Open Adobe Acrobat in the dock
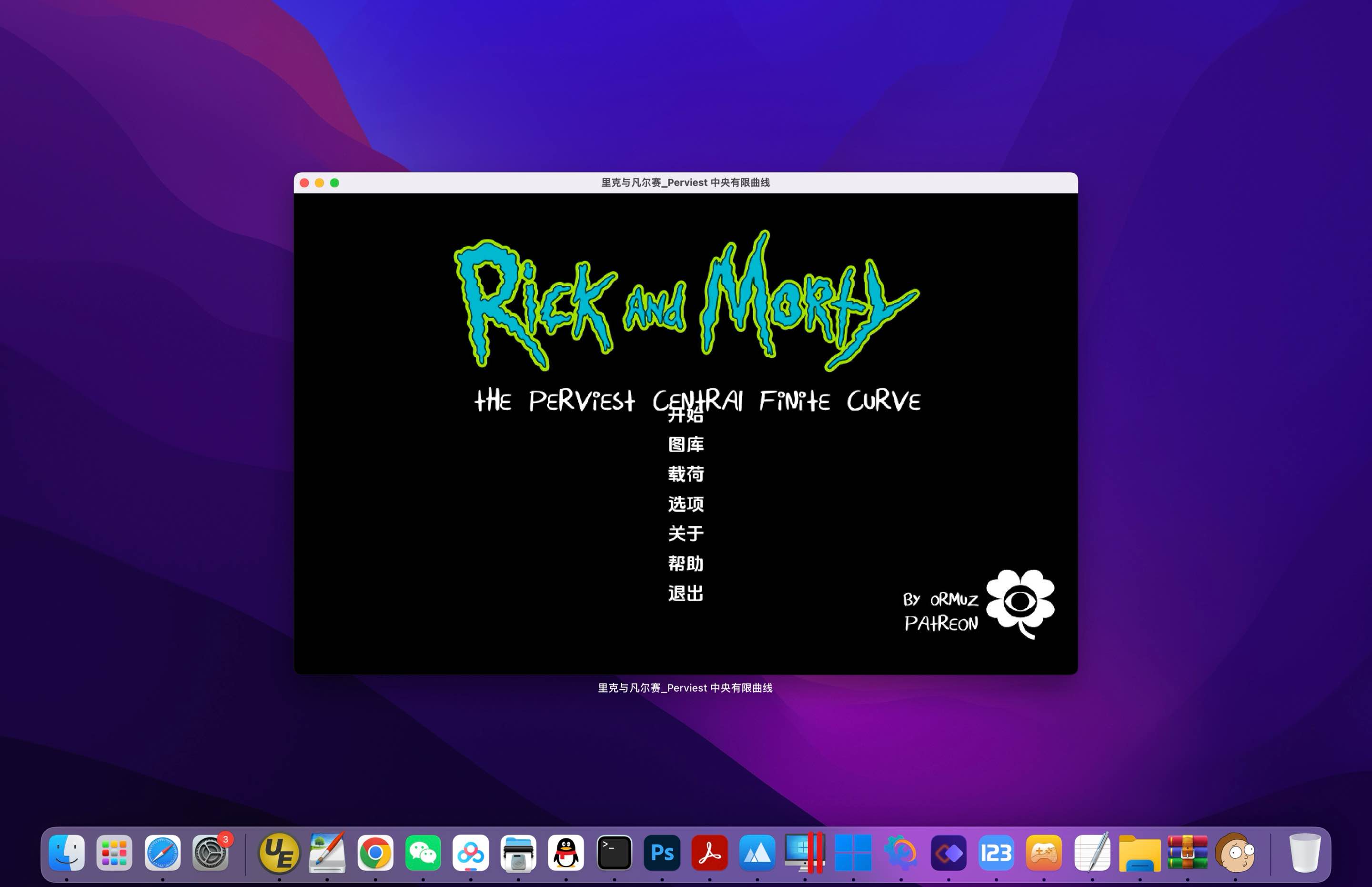1372x887 pixels. 710,852
